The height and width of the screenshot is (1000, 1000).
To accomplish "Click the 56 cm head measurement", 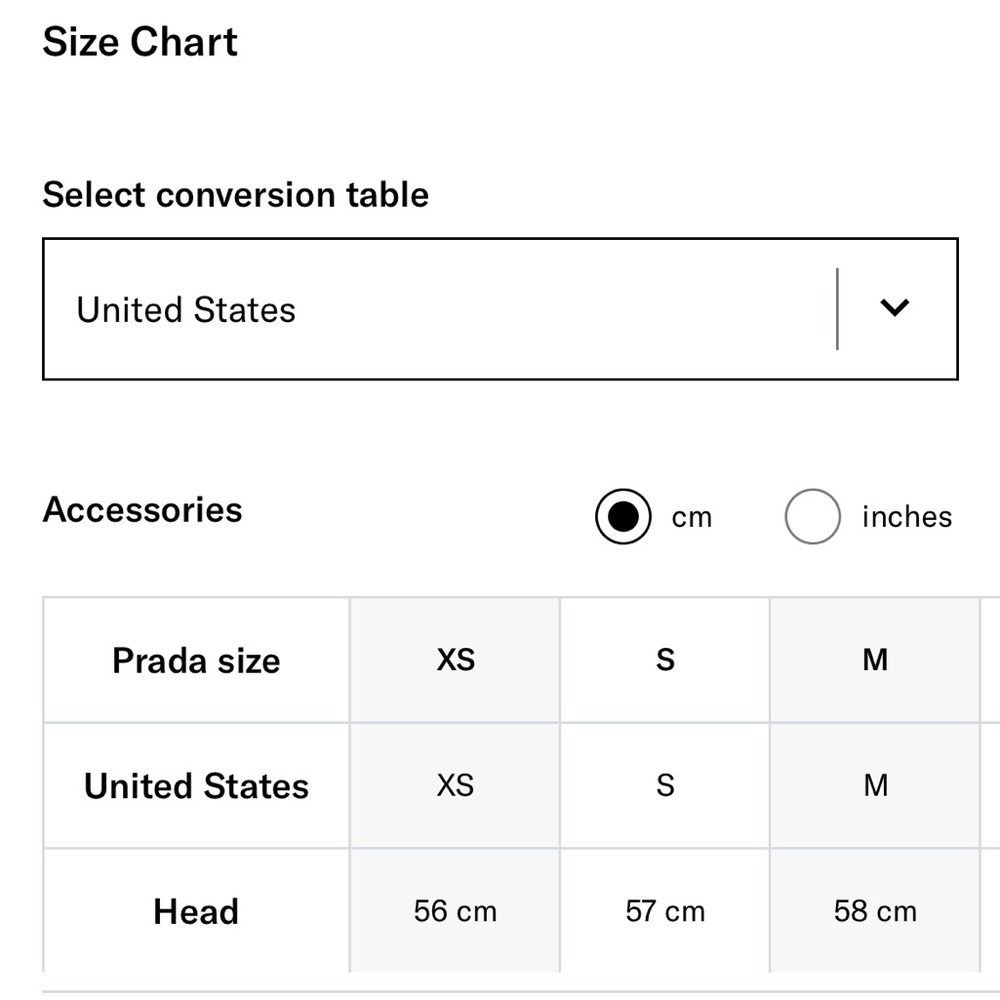I will point(455,912).
